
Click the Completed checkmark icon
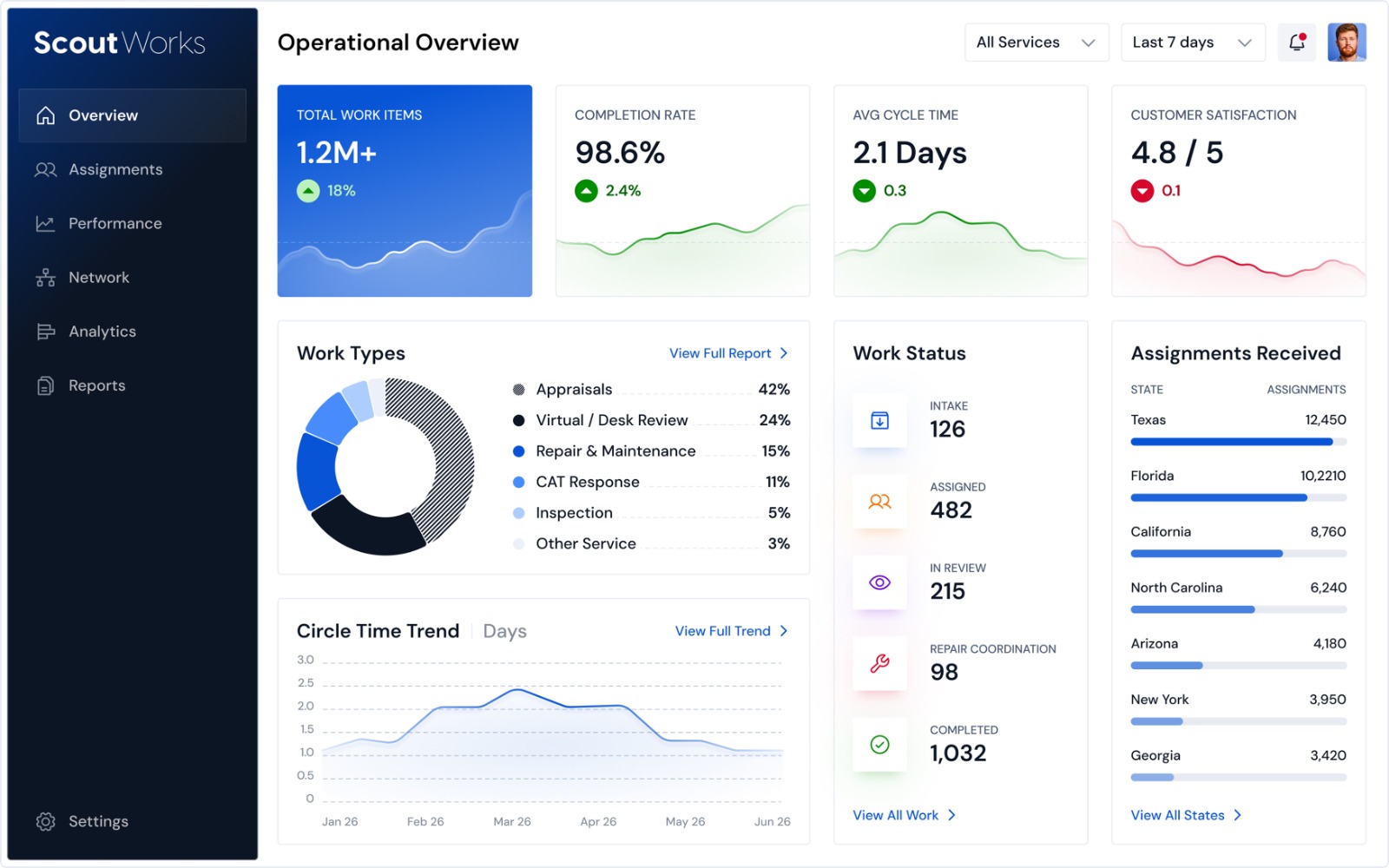coord(879,745)
